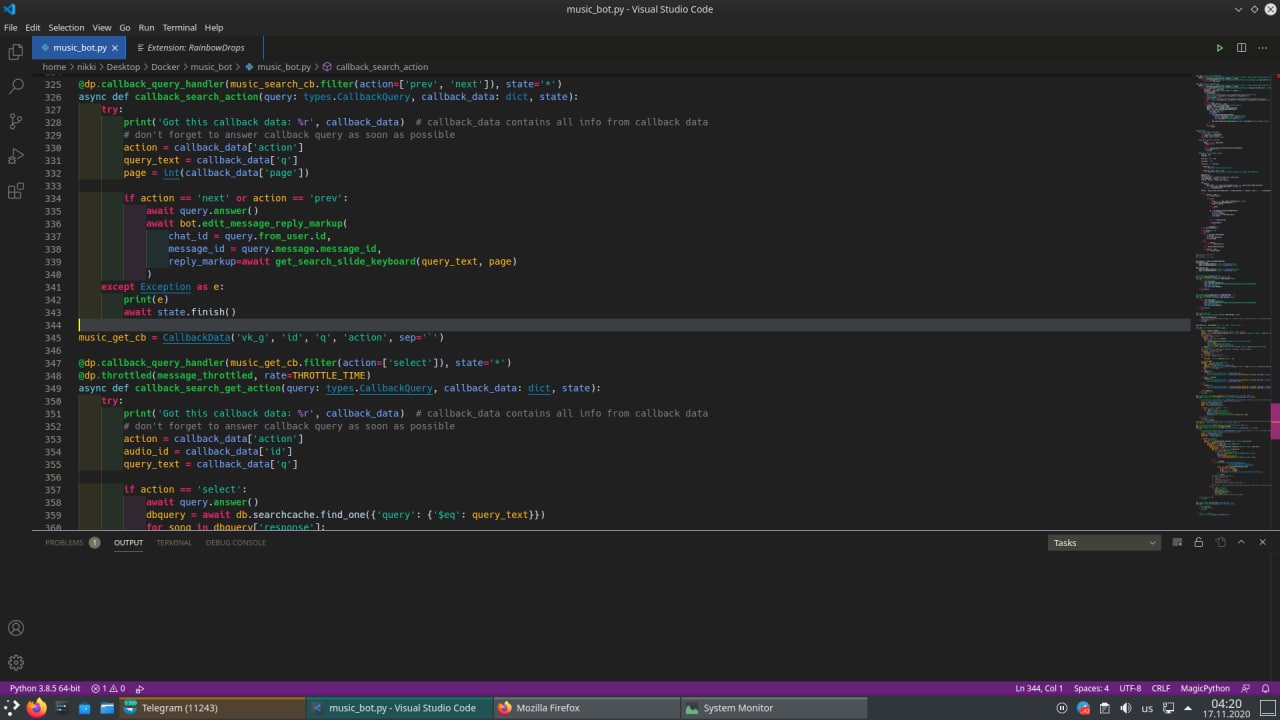
Task: Toggle maximized panel size with chevron
Action: coord(1241,542)
